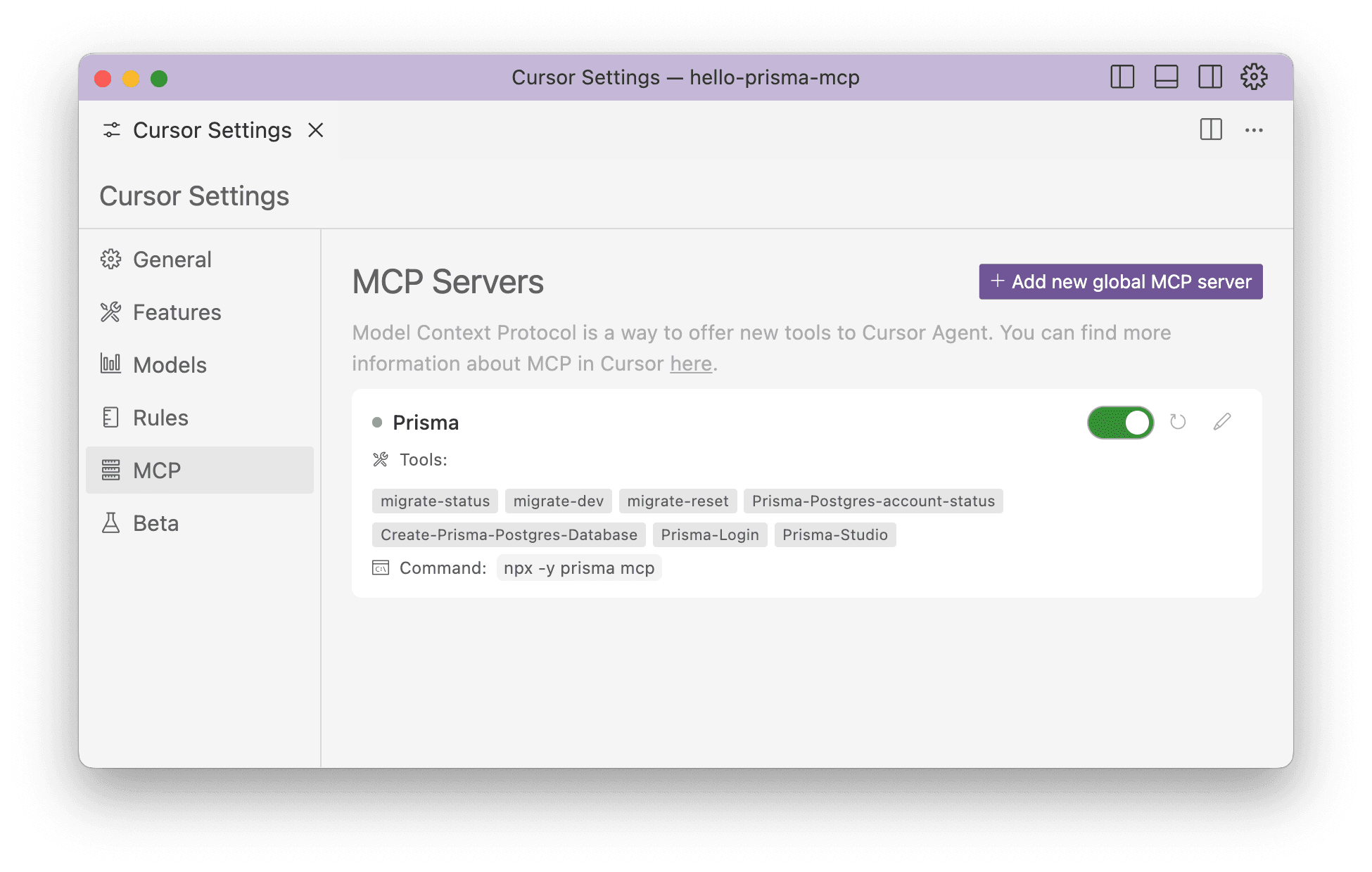Open the Models settings section
1372x872 pixels.
click(170, 365)
